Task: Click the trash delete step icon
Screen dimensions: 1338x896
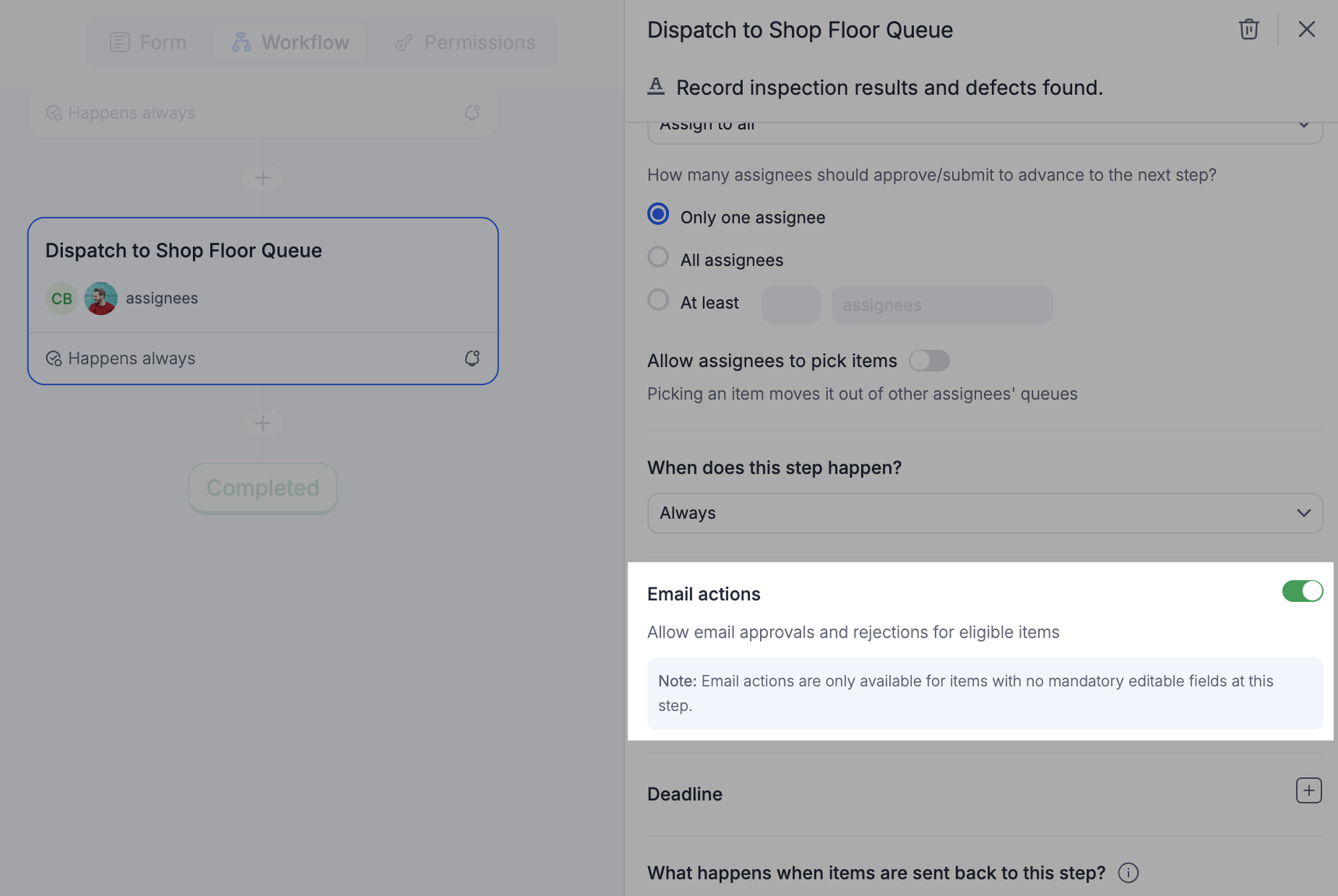Action: click(x=1249, y=30)
